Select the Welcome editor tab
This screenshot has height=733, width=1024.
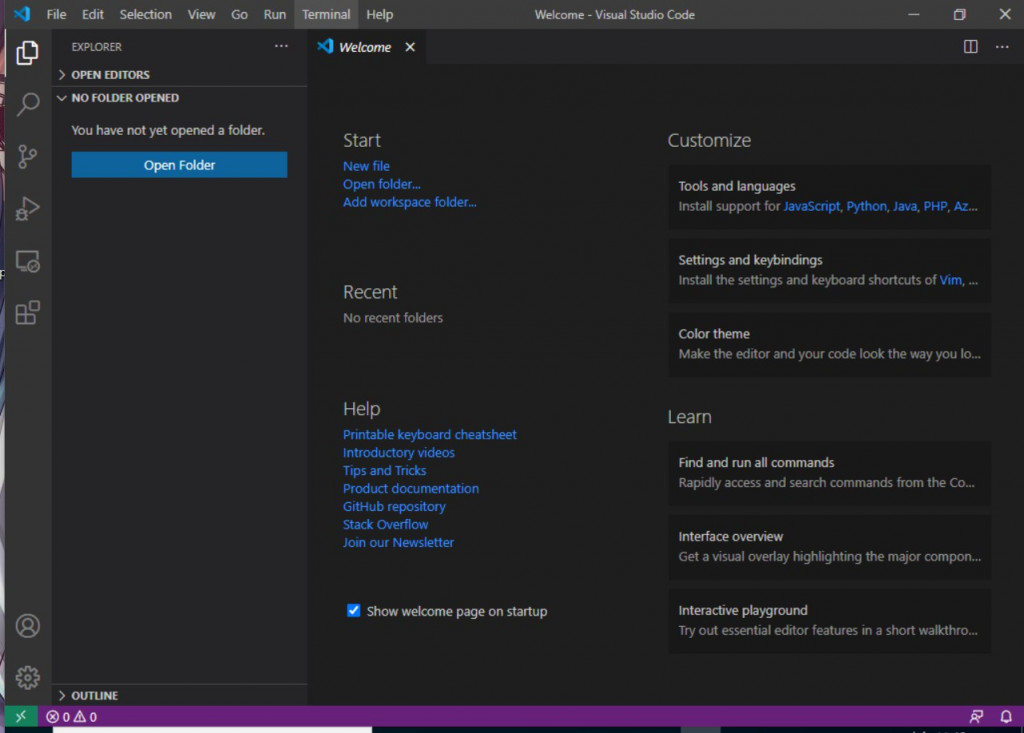pyautogui.click(x=364, y=47)
